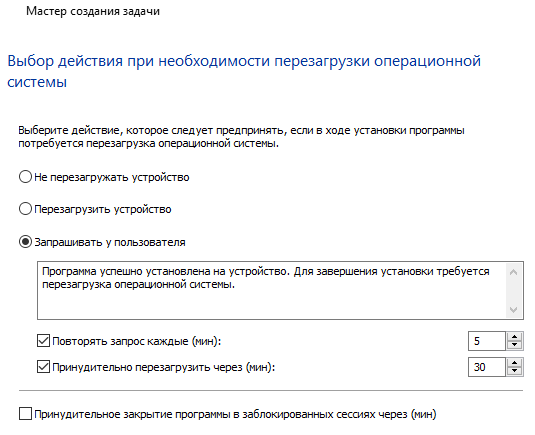The width and height of the screenshot is (535, 435).
Task: Click the 'Перезагрузить устройство' label text
Action: click(103, 209)
